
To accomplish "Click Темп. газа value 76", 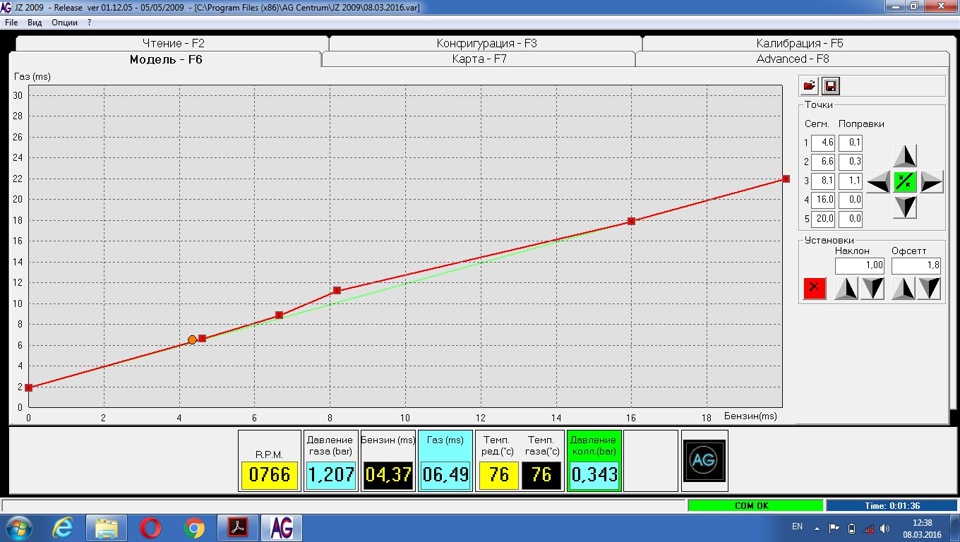I will pyautogui.click(x=541, y=475).
